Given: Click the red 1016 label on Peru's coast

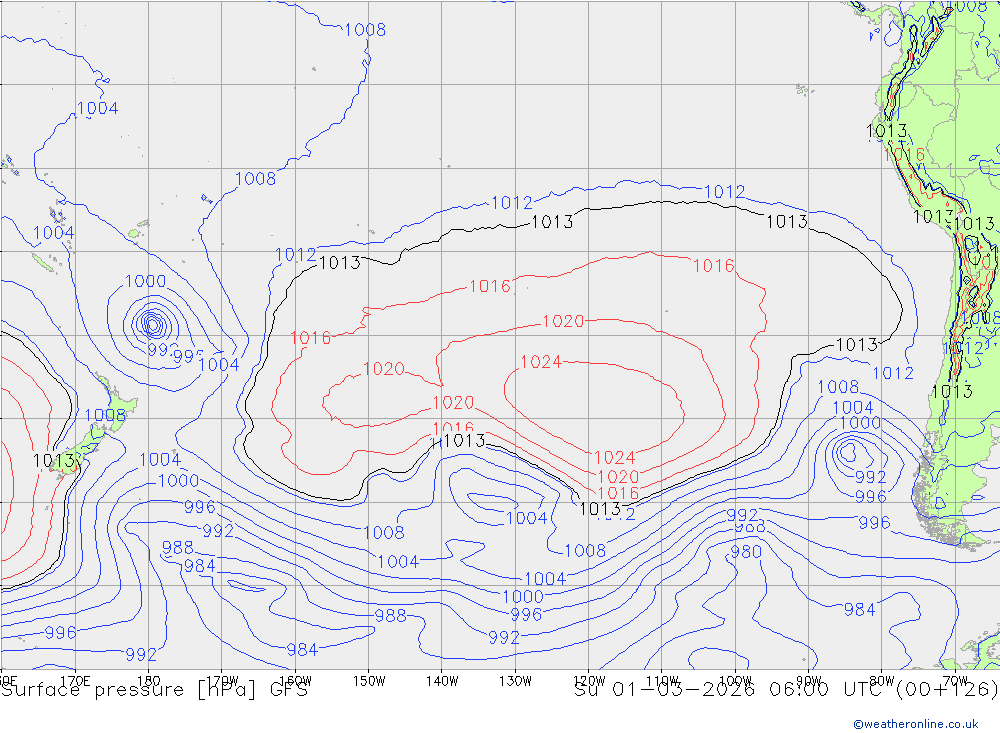Looking at the screenshot, I should pyautogui.click(x=904, y=154).
